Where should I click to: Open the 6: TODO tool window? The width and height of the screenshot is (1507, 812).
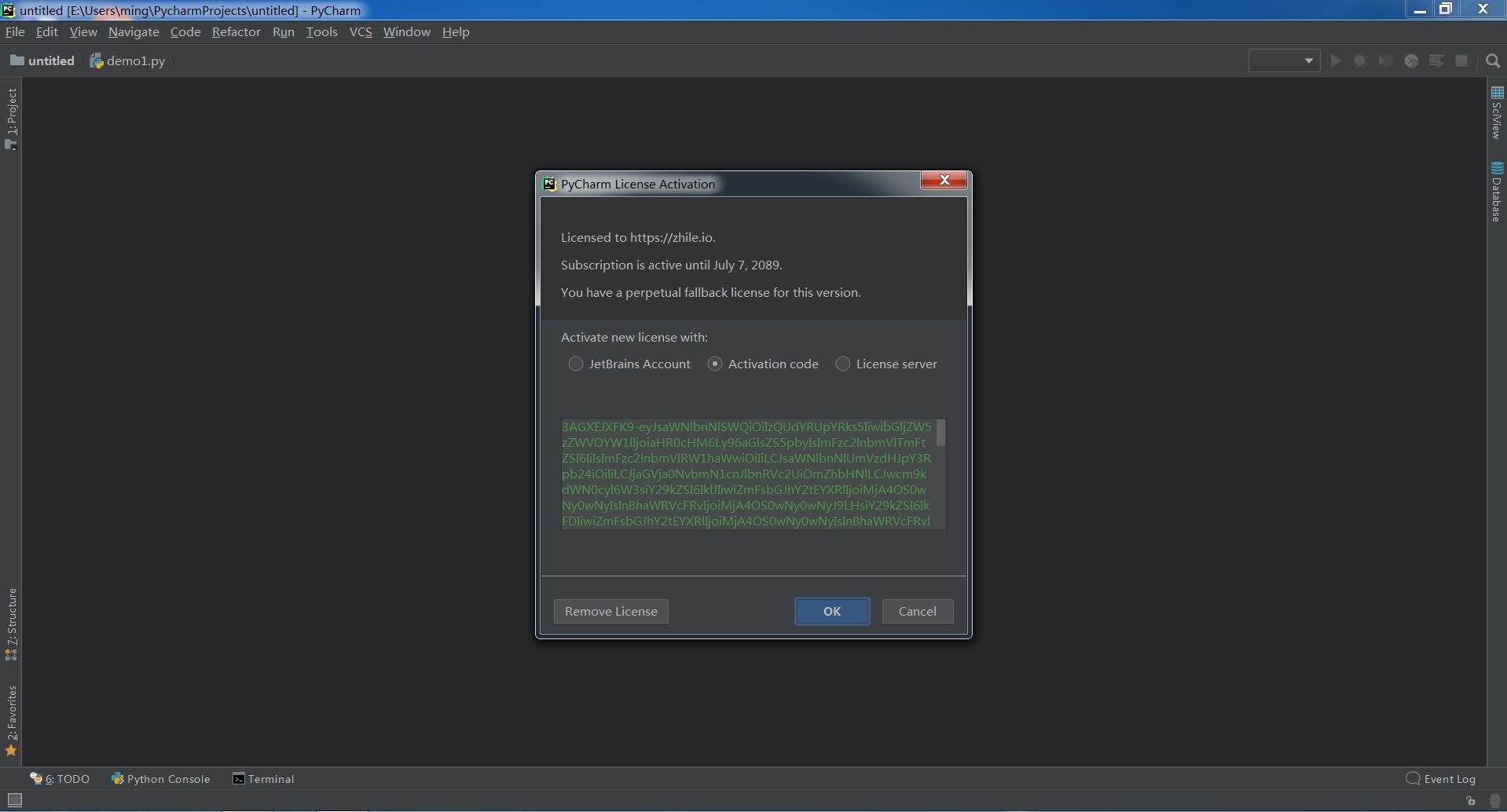(x=60, y=779)
